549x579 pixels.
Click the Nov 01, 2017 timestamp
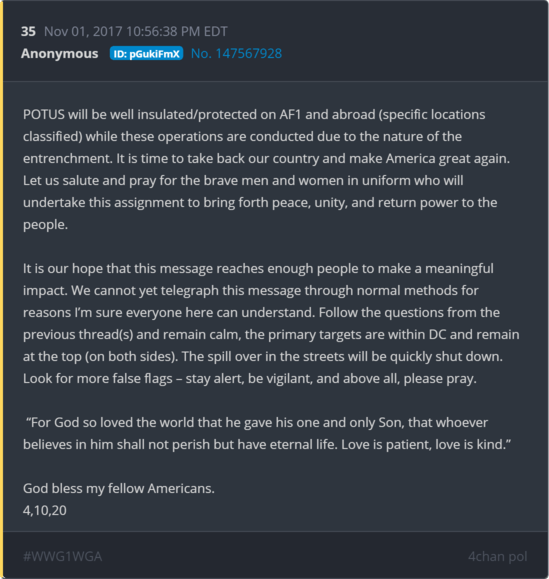pyautogui.click(x=135, y=32)
